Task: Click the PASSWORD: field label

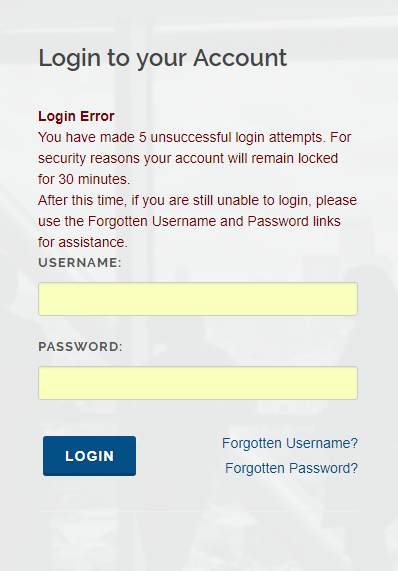Action: point(80,347)
